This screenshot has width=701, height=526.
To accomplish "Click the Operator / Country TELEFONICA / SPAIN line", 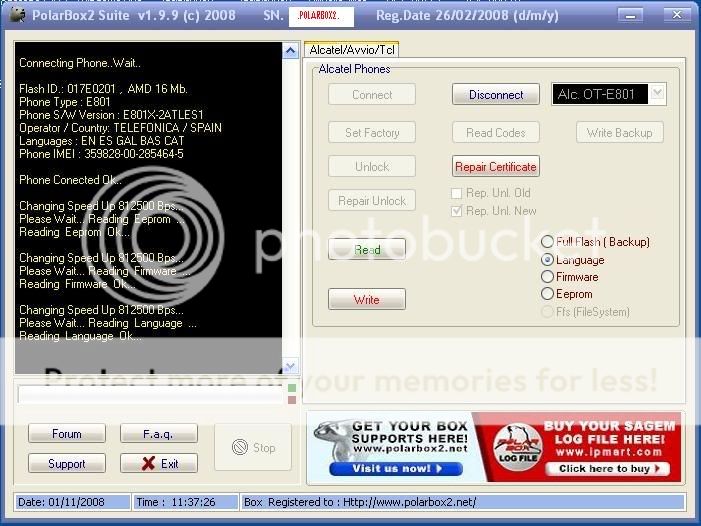I will click(120, 128).
